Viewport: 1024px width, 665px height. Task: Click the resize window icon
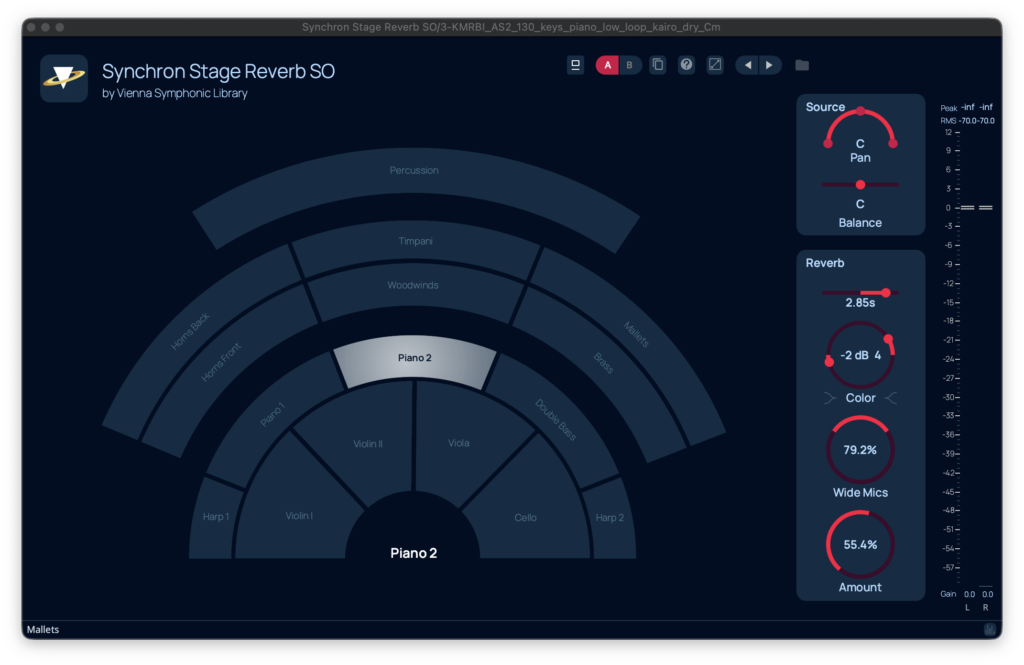(715, 65)
